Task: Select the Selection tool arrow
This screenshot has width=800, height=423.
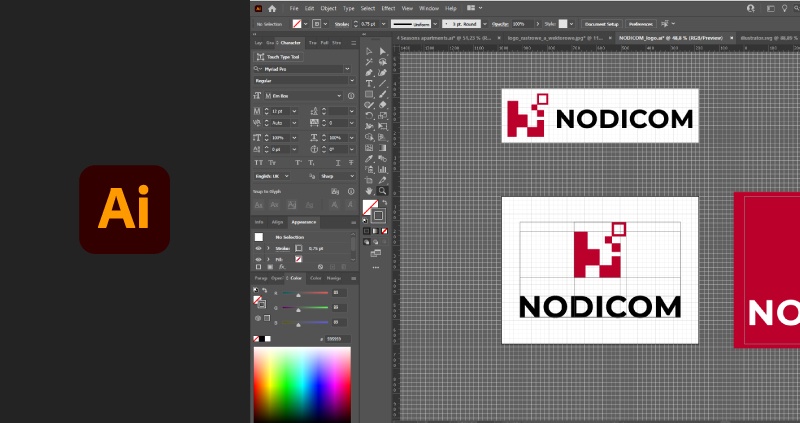Action: (x=369, y=51)
